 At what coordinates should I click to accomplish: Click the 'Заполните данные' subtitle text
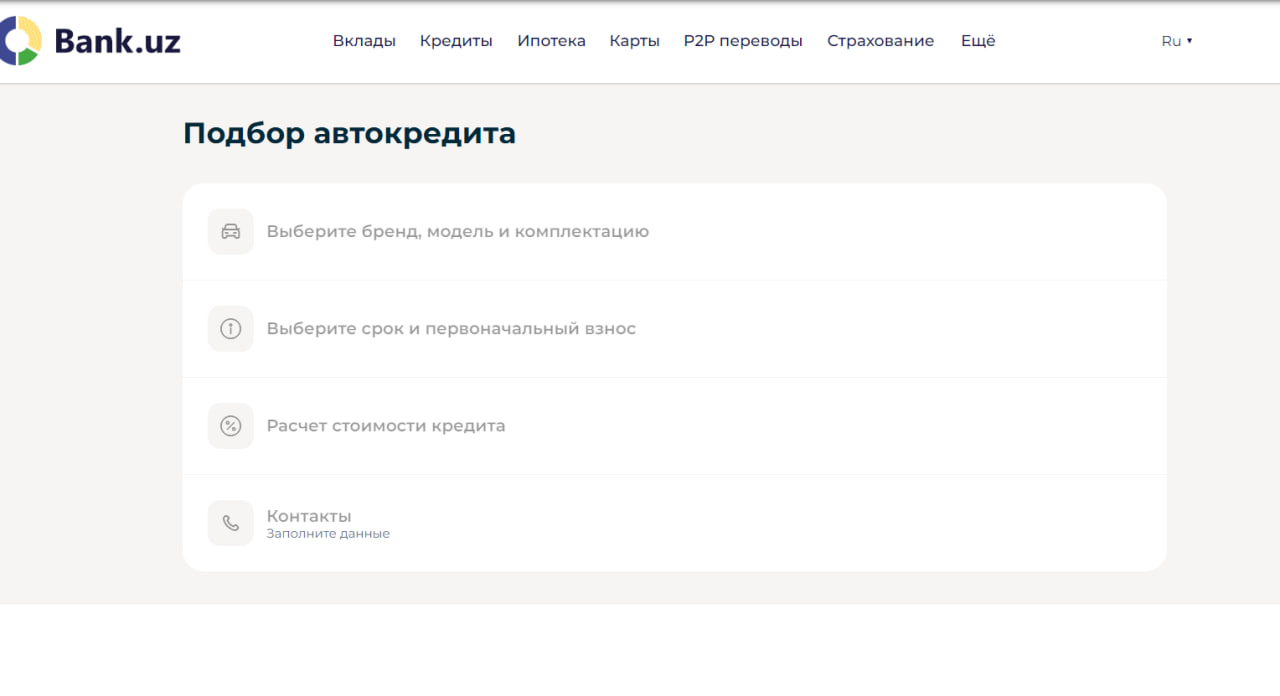(328, 534)
